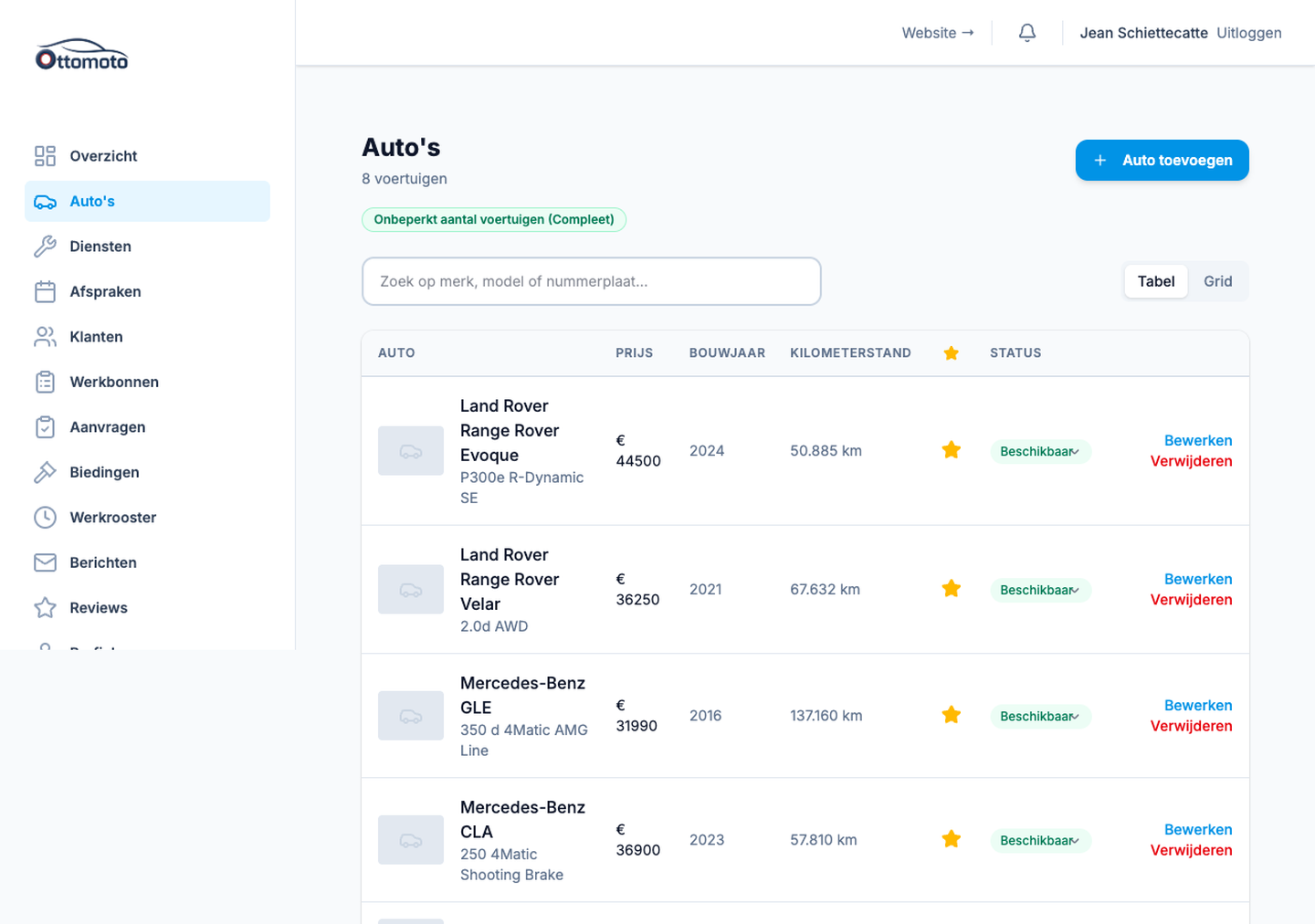Open Aanvragen in sidebar
1315x924 pixels.
point(147,427)
